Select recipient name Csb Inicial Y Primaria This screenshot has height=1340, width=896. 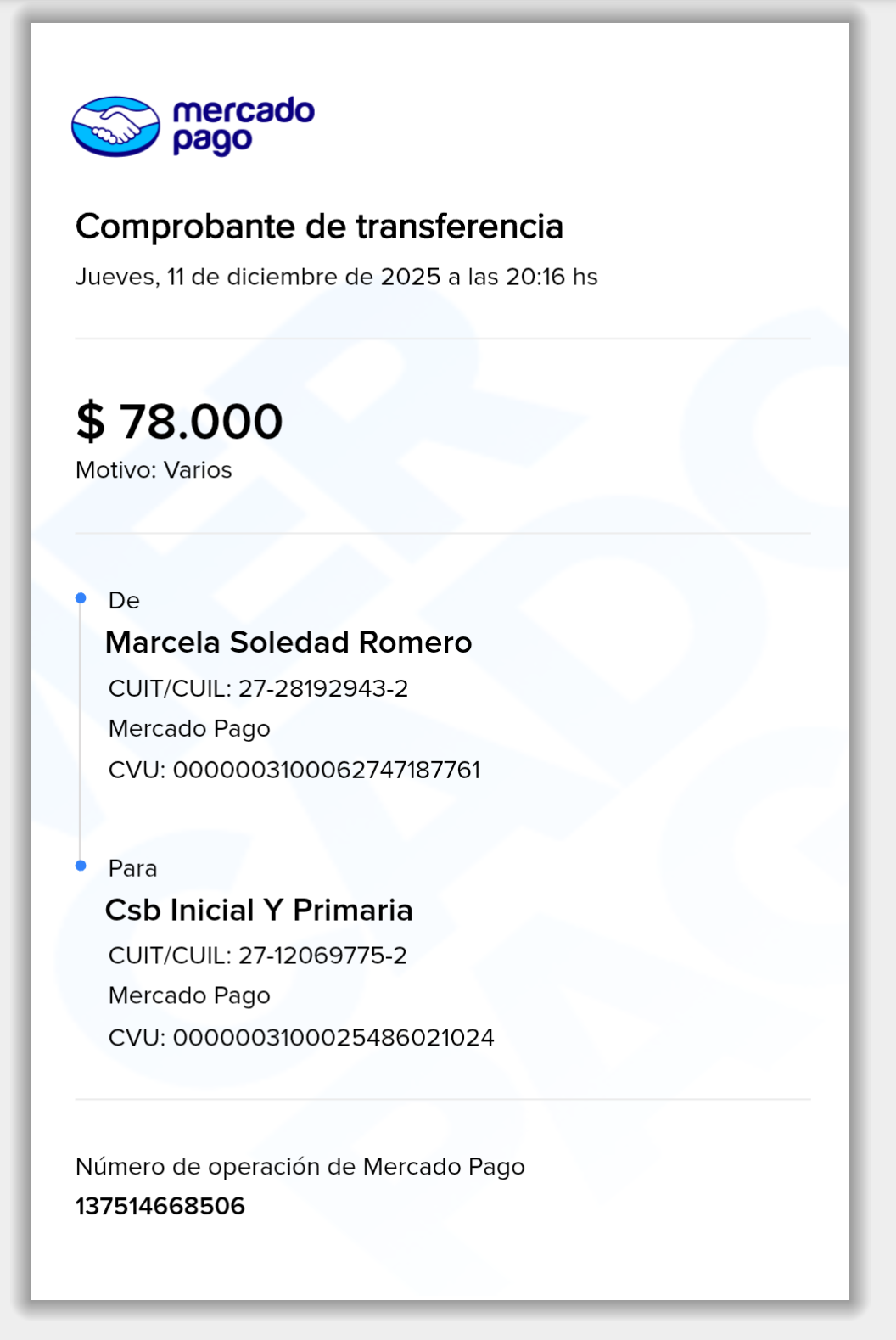coord(259,910)
